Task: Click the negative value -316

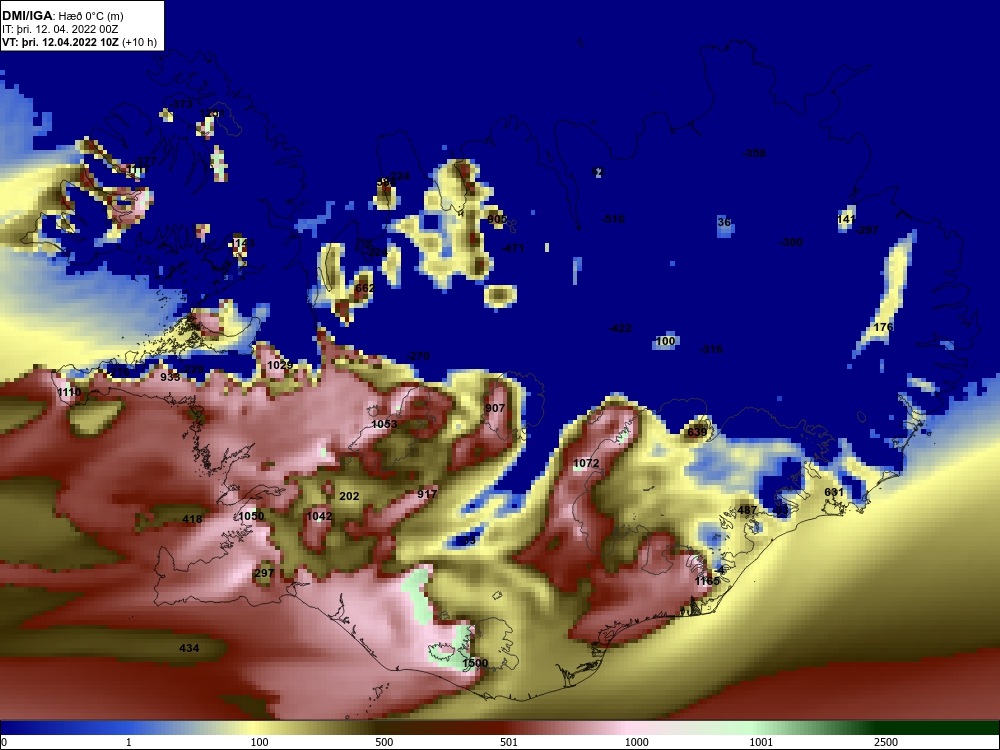Action: pyautogui.click(x=711, y=349)
